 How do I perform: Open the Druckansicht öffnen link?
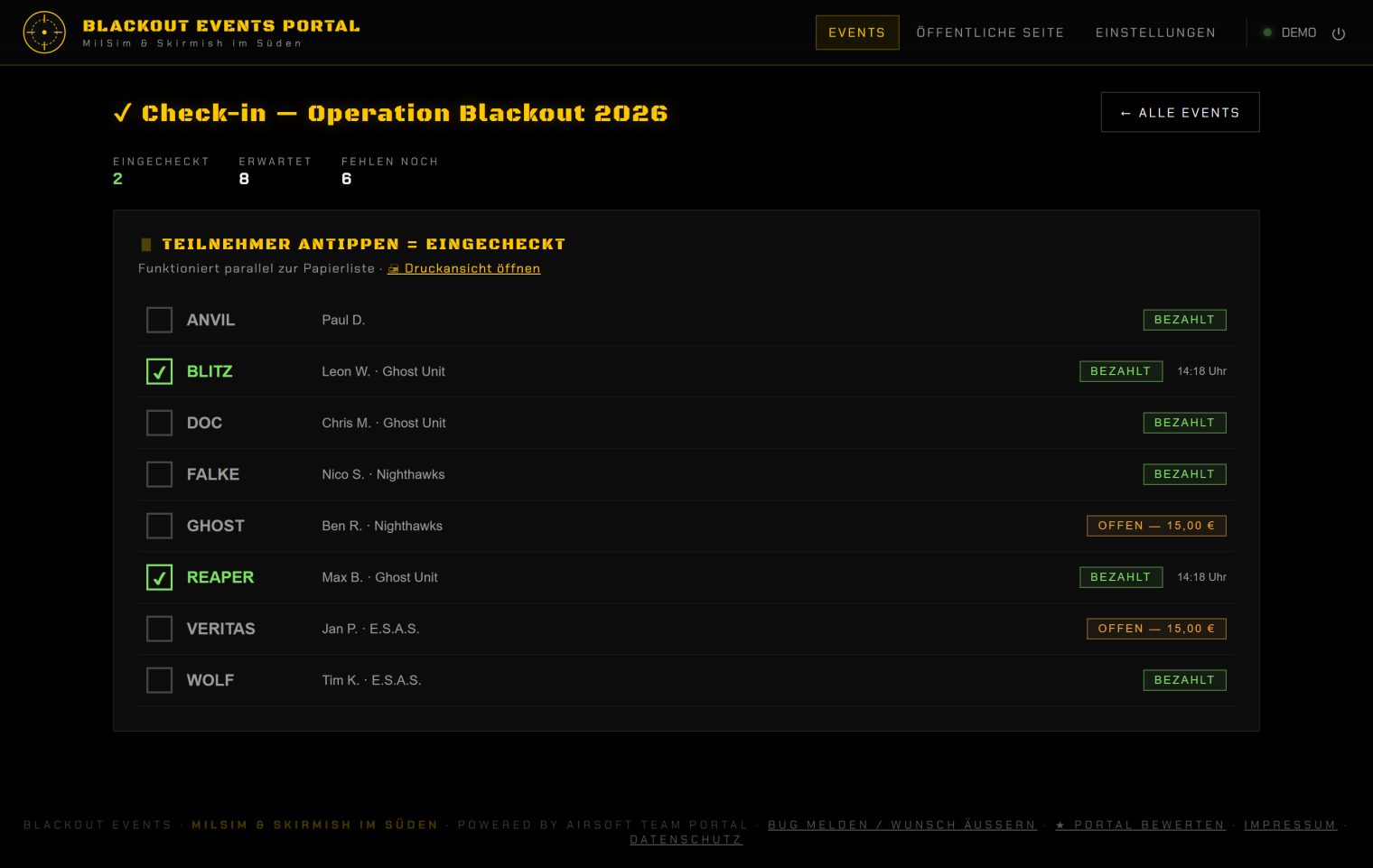464,268
